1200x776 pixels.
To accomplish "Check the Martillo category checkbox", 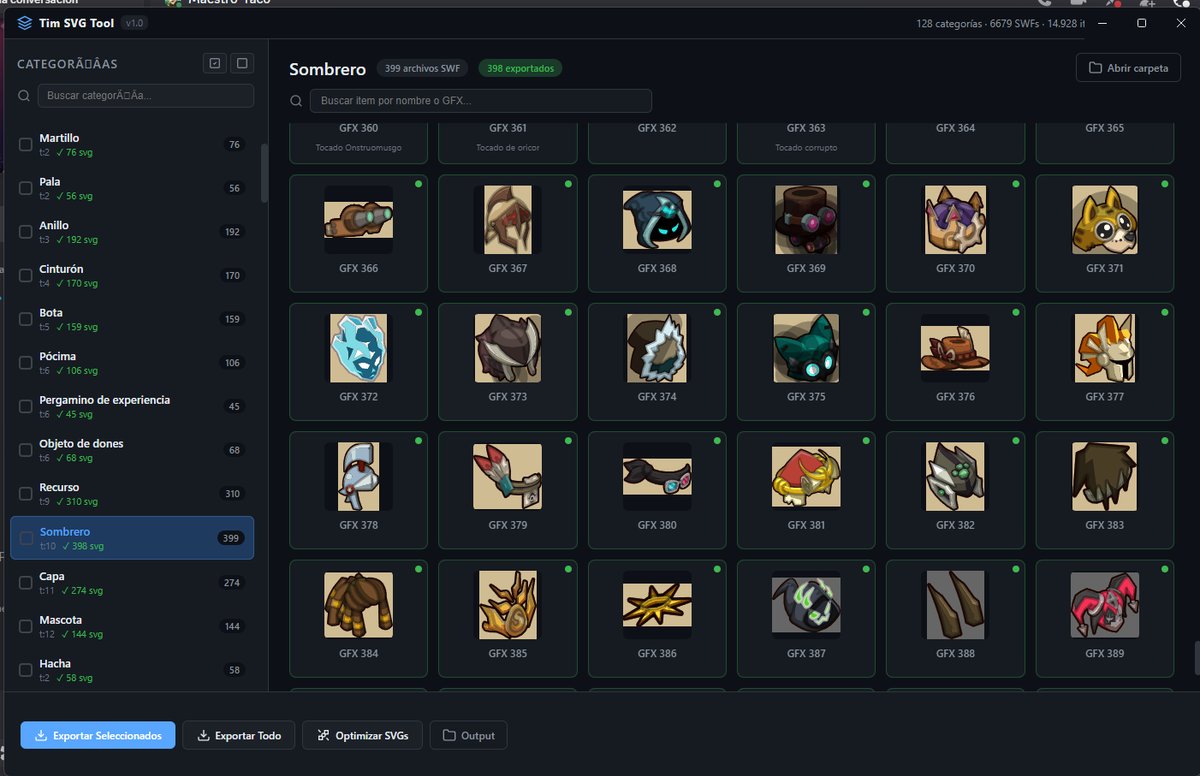I will point(26,145).
